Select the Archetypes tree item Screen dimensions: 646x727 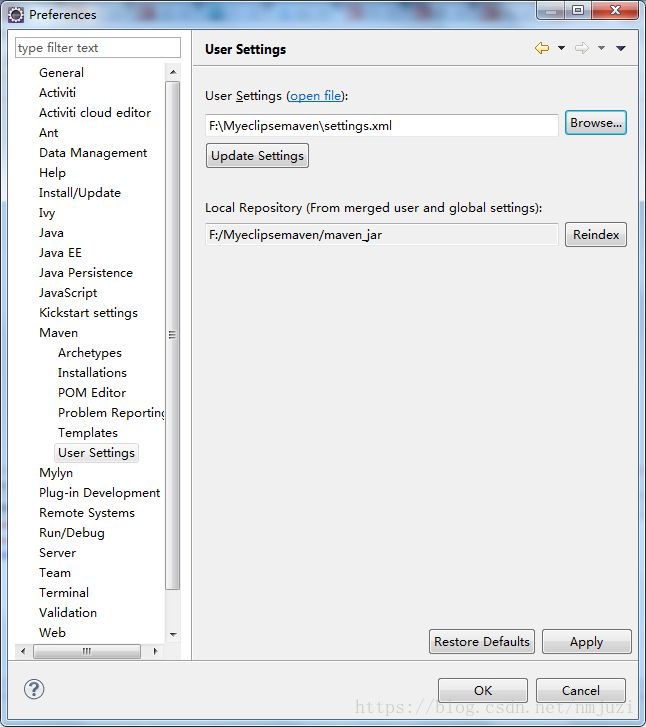tap(90, 353)
